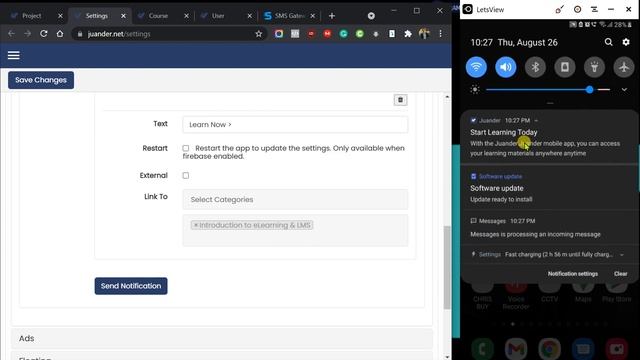Open the Software update notification
The image size is (640, 360).
pos(549,188)
